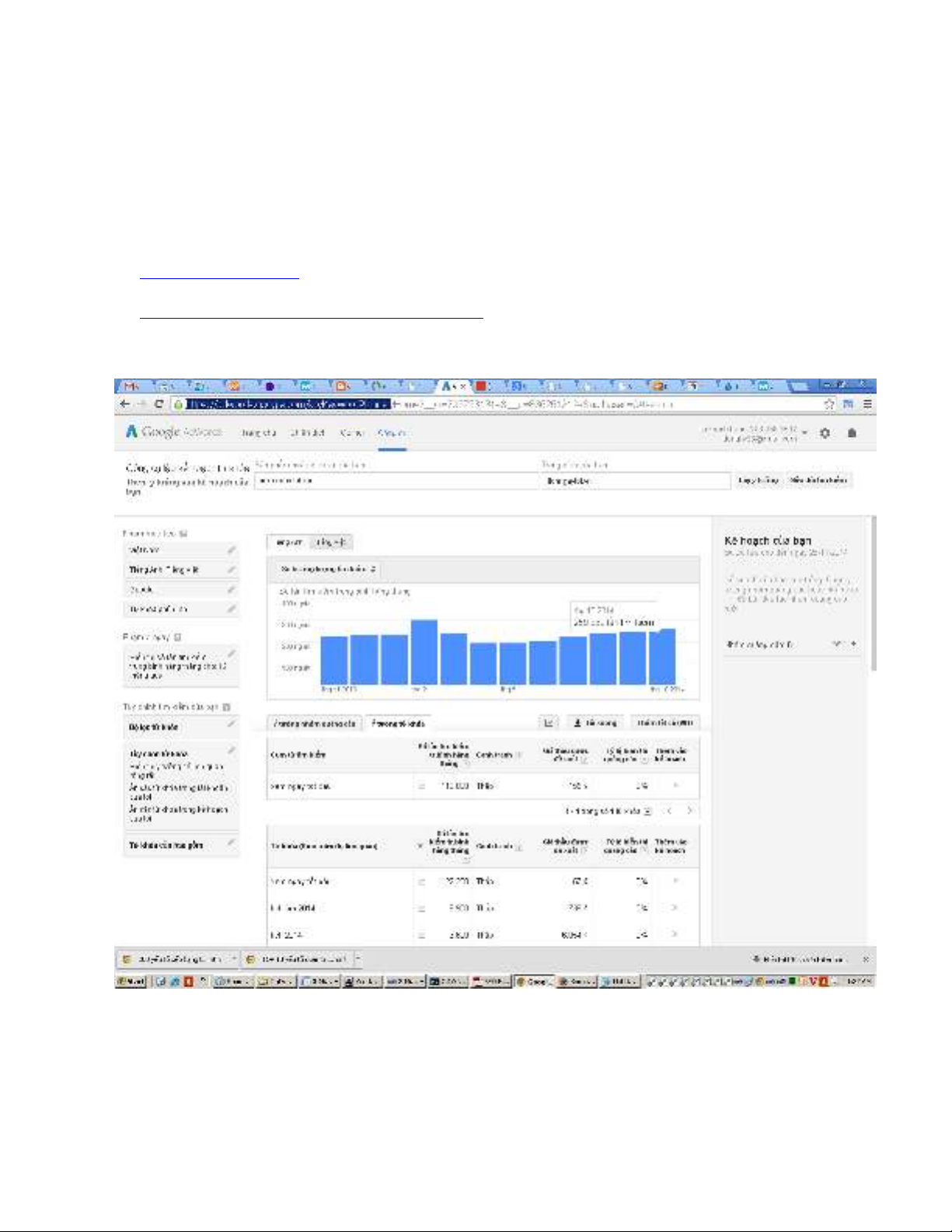Switch to the ad group ideas tab
Screen dimensions: 952x1232
(x=315, y=723)
